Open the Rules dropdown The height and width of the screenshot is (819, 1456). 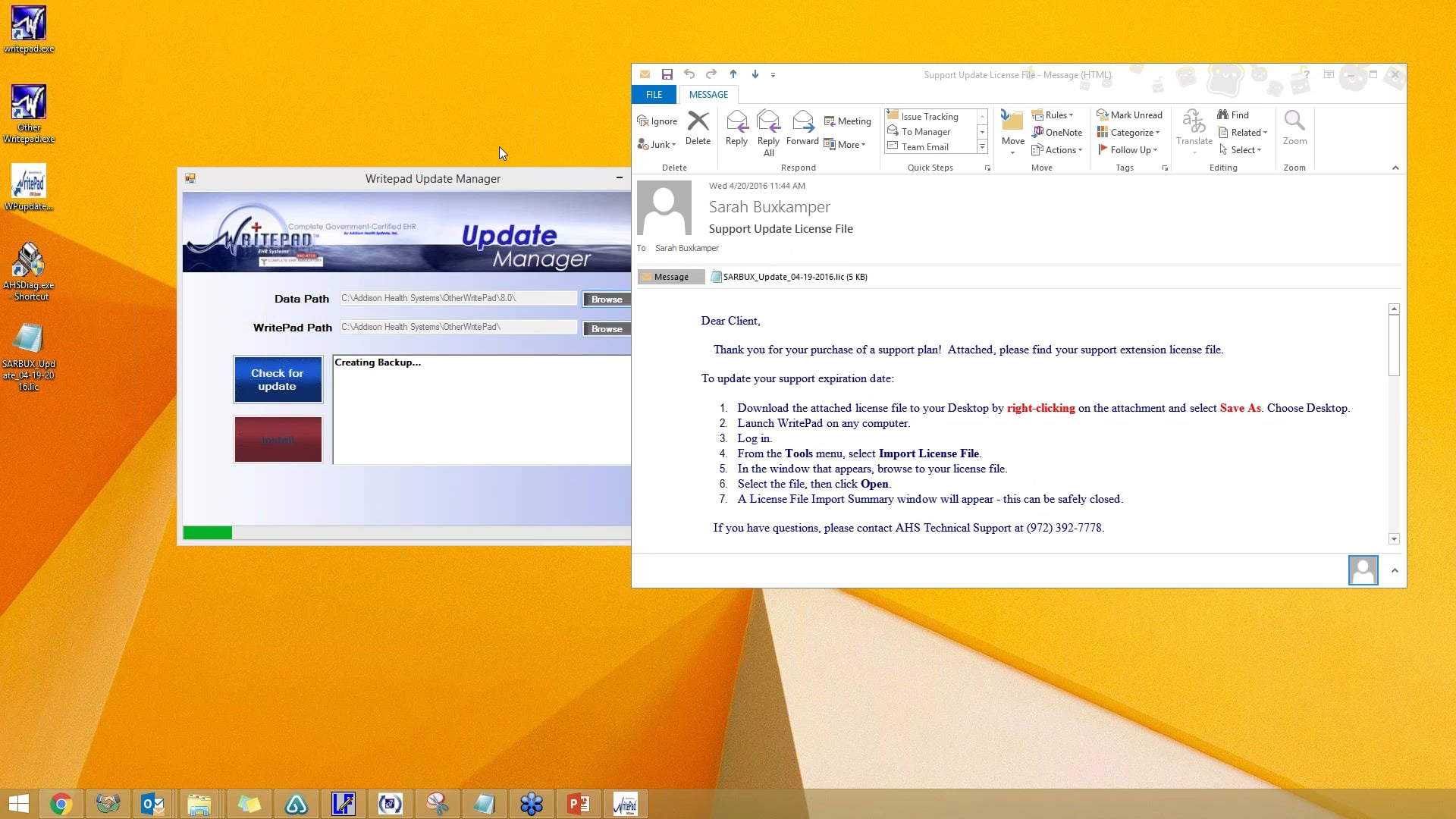(1053, 115)
